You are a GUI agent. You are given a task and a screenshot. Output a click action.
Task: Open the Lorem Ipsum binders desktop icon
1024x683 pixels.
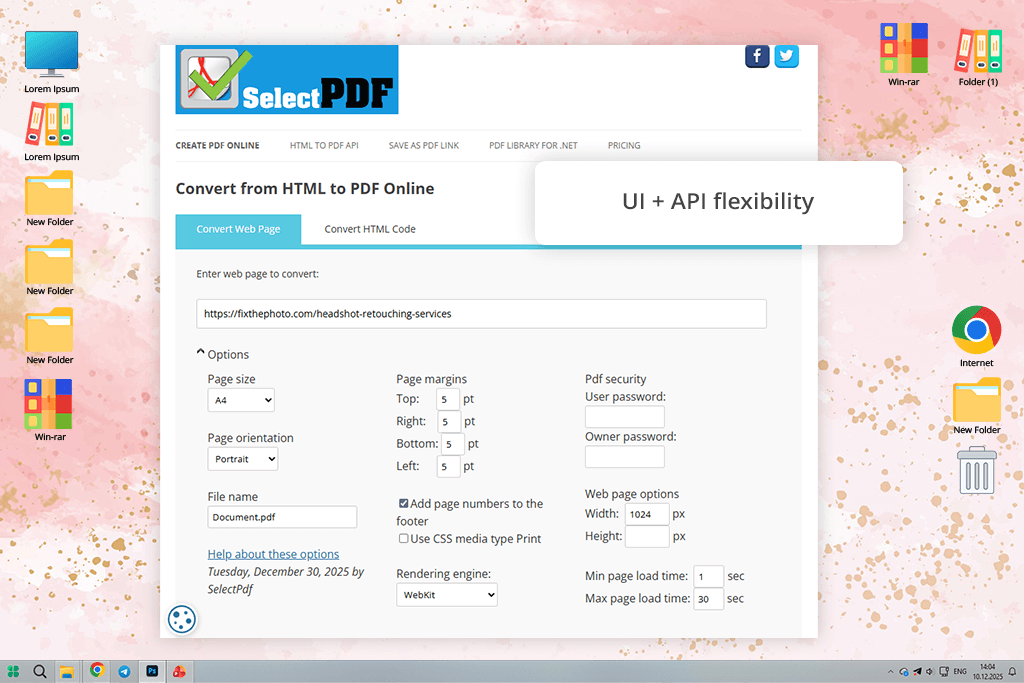[x=52, y=133]
